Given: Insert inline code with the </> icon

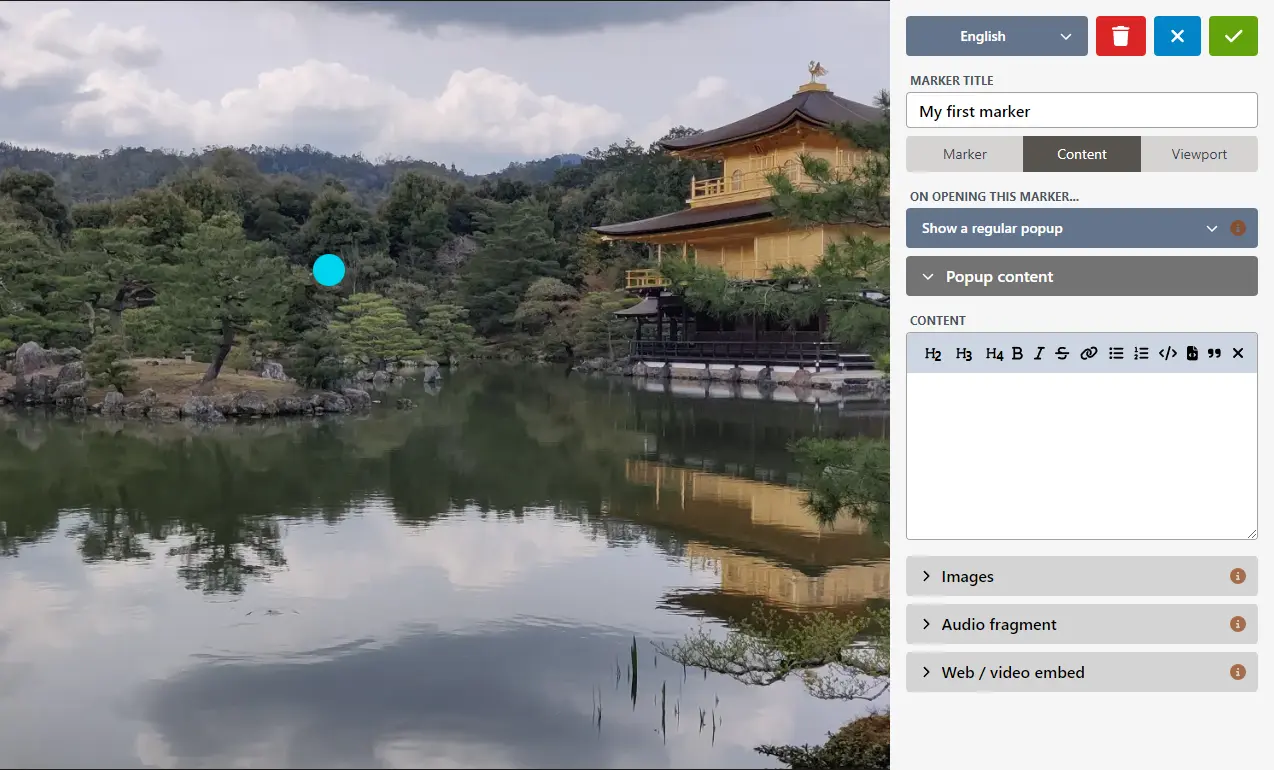Looking at the screenshot, I should click(x=1167, y=353).
